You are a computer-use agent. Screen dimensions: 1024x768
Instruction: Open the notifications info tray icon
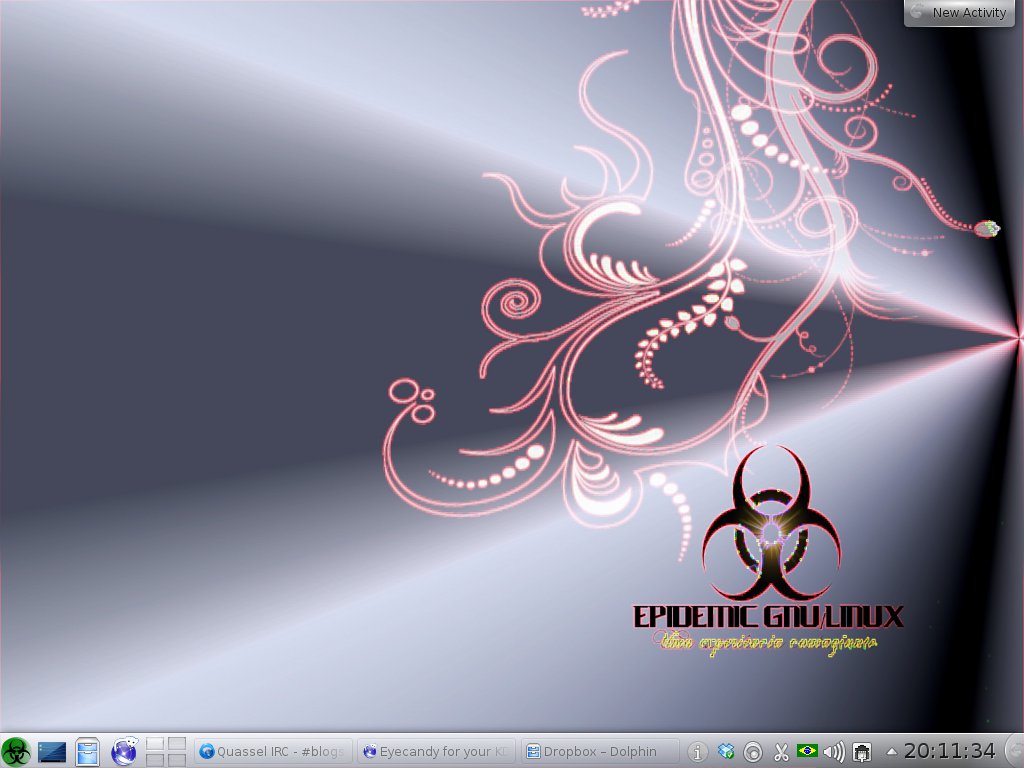(x=697, y=752)
